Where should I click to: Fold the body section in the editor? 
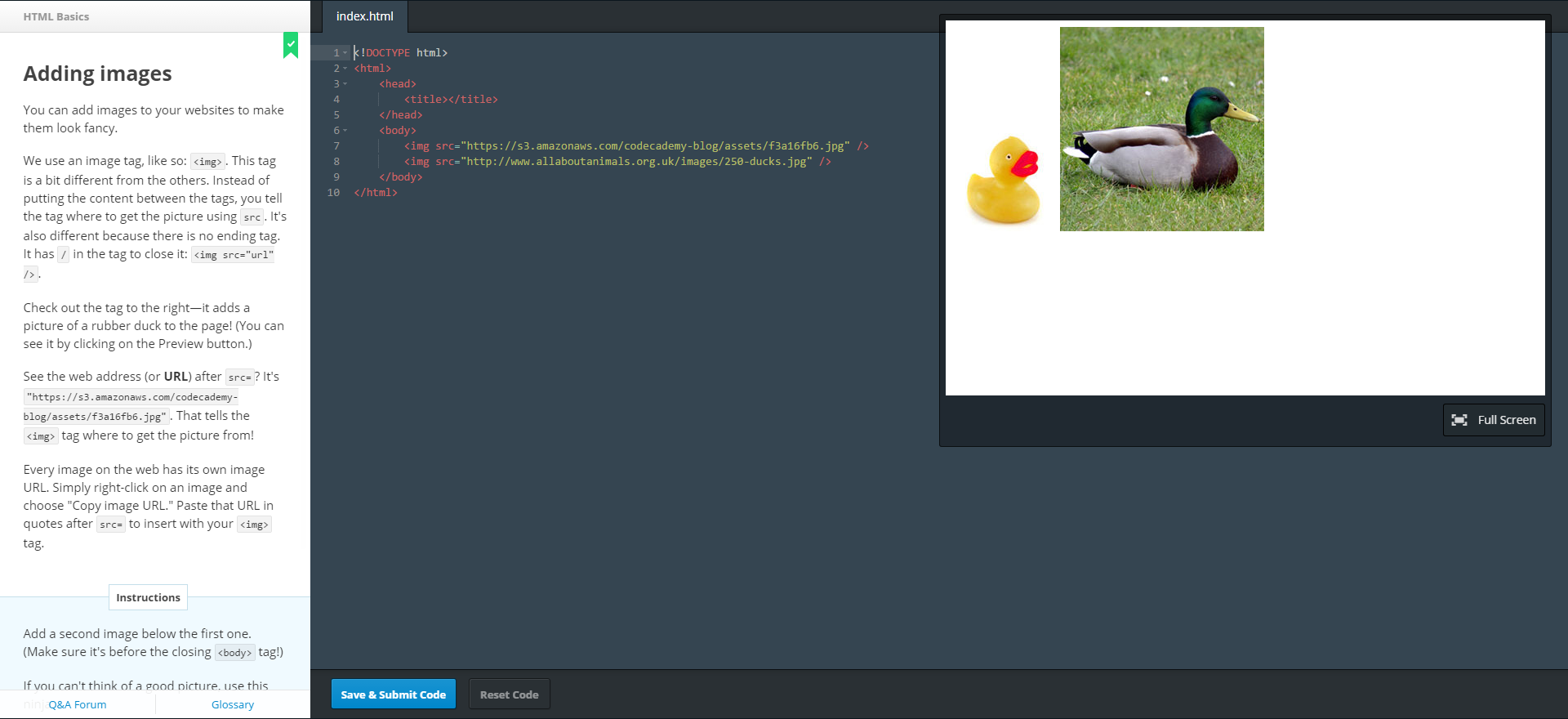click(x=345, y=131)
